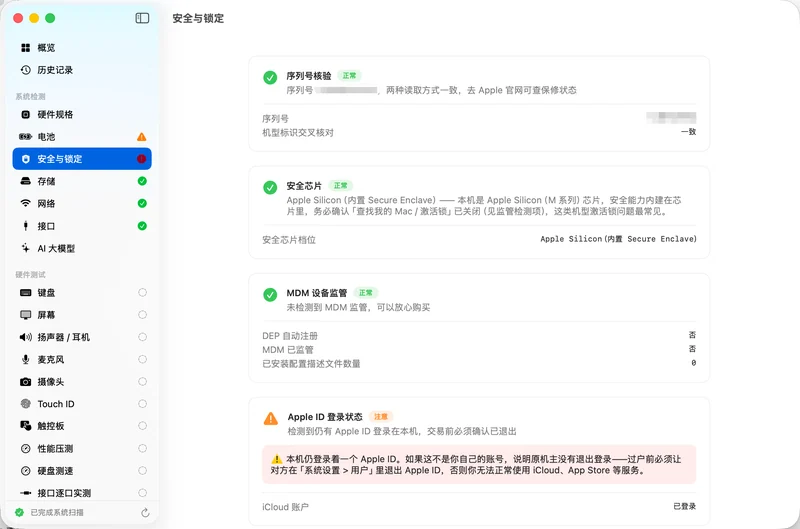Select the 屏幕 display icon
Viewport: 800px width, 529px height.
pos(26,315)
